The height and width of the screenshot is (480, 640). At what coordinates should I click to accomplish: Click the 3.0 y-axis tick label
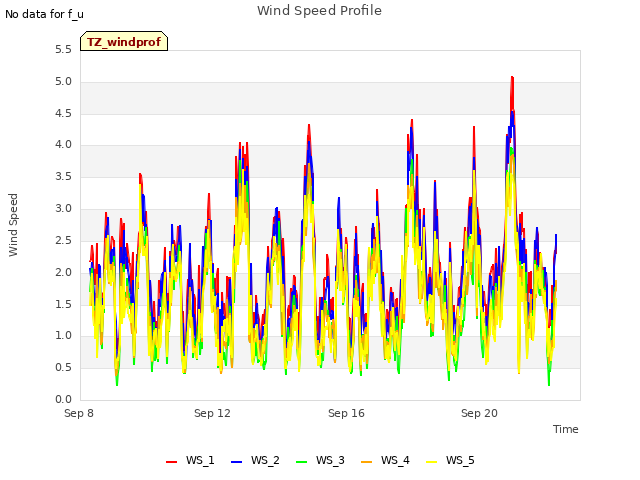click(63, 209)
